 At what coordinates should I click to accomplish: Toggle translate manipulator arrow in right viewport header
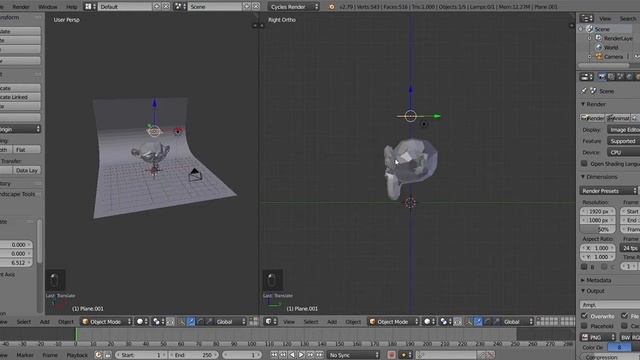(x=478, y=322)
